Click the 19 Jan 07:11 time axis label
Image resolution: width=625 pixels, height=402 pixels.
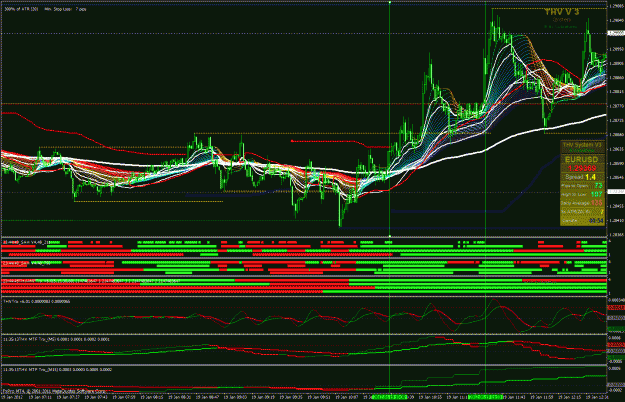click(x=41, y=397)
